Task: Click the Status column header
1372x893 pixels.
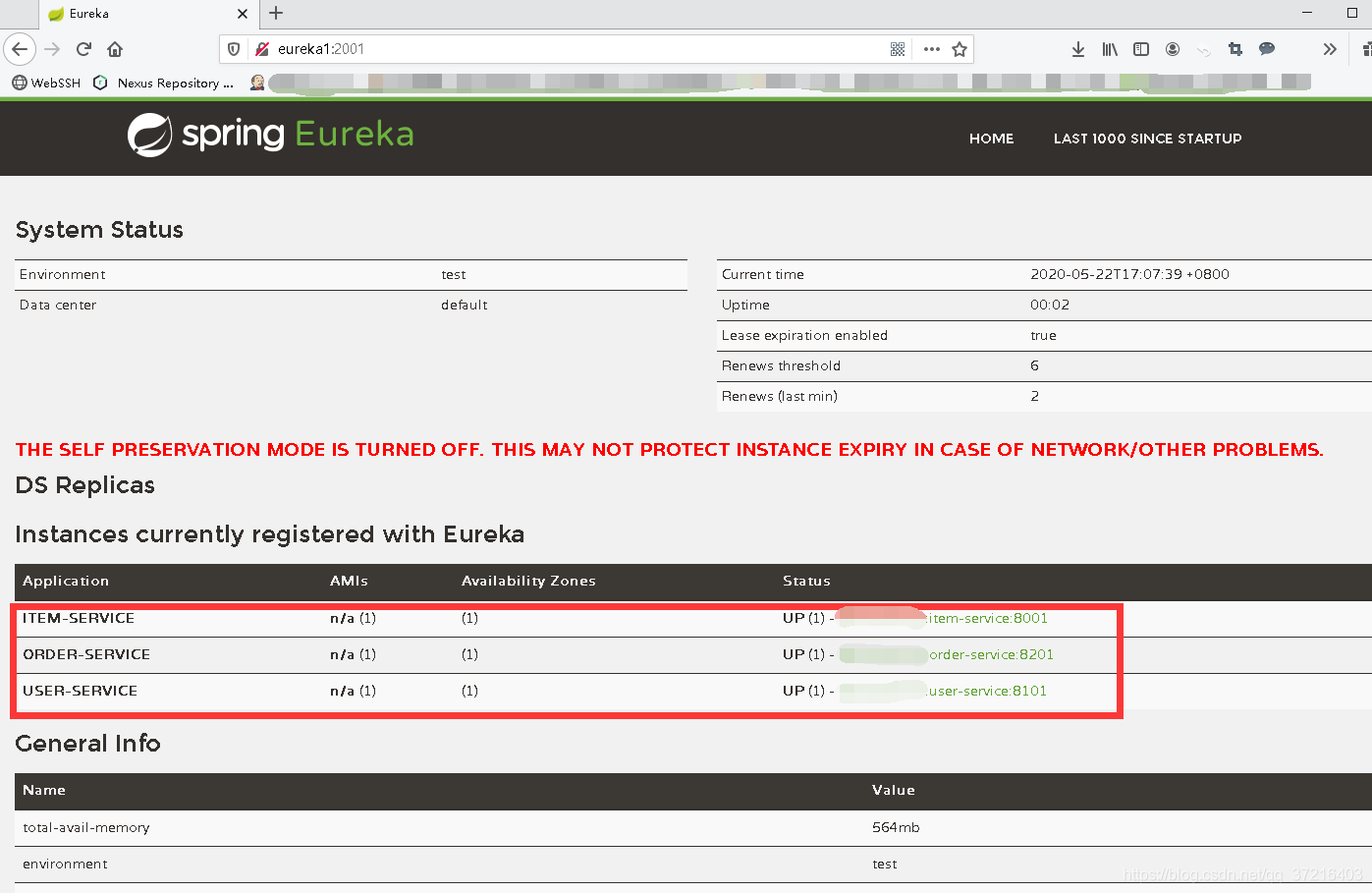Action: 806,582
